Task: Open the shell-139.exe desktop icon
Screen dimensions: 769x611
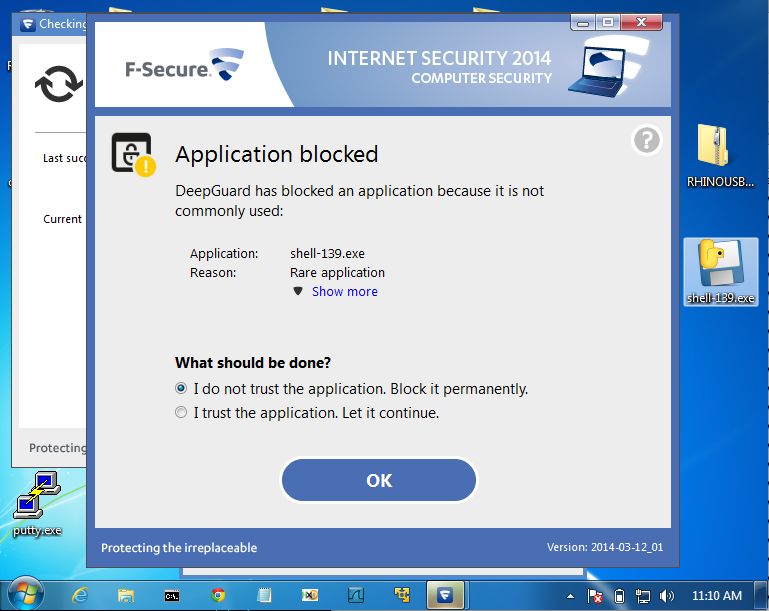Action: click(720, 270)
